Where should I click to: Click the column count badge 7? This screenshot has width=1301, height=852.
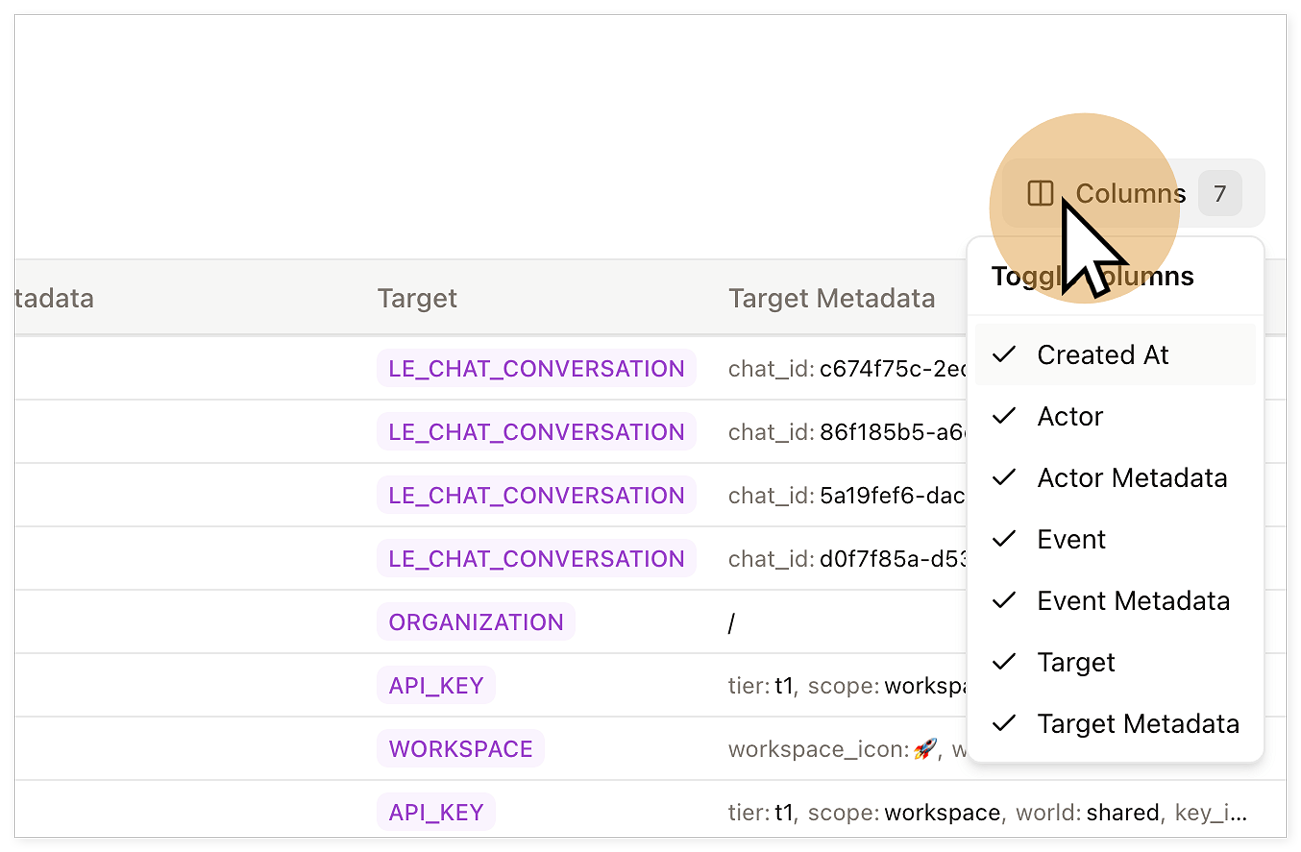(1220, 193)
